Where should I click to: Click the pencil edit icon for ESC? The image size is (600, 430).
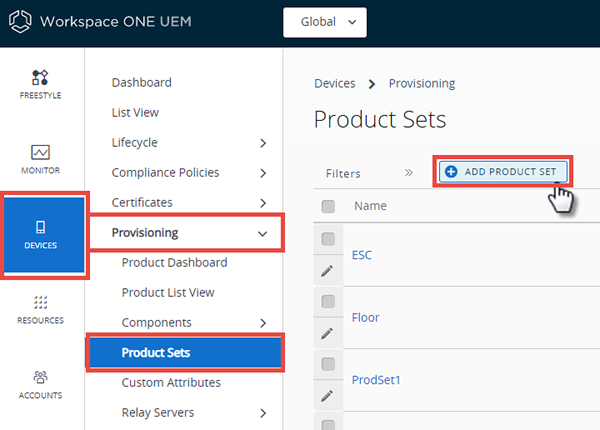coord(327,271)
